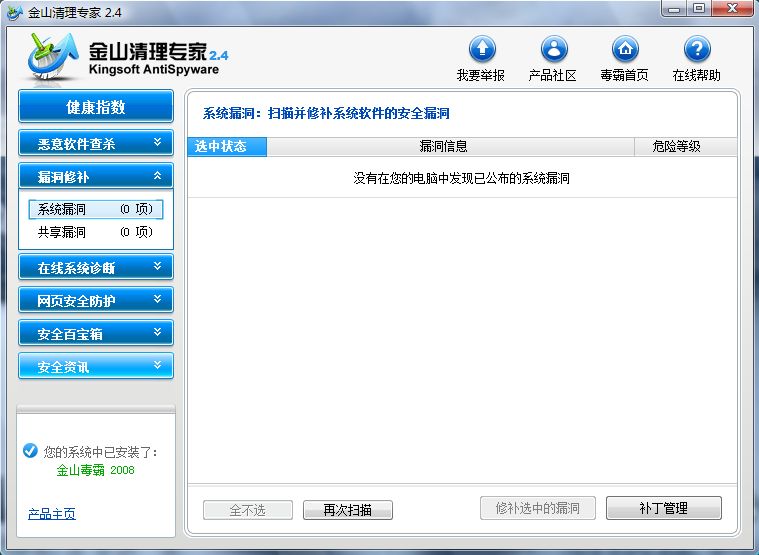Select the 漏洞修补 menu section
Image resolution: width=759 pixels, height=555 pixels.
point(96,176)
